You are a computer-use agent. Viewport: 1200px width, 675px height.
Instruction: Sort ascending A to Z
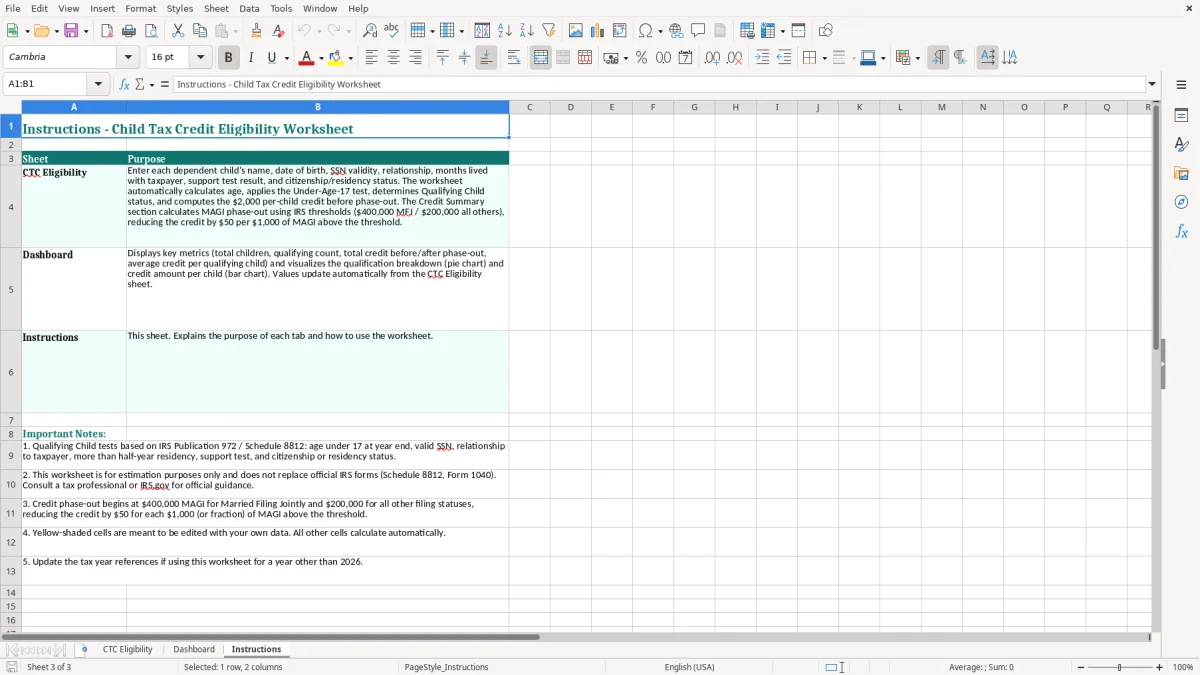[504, 31]
